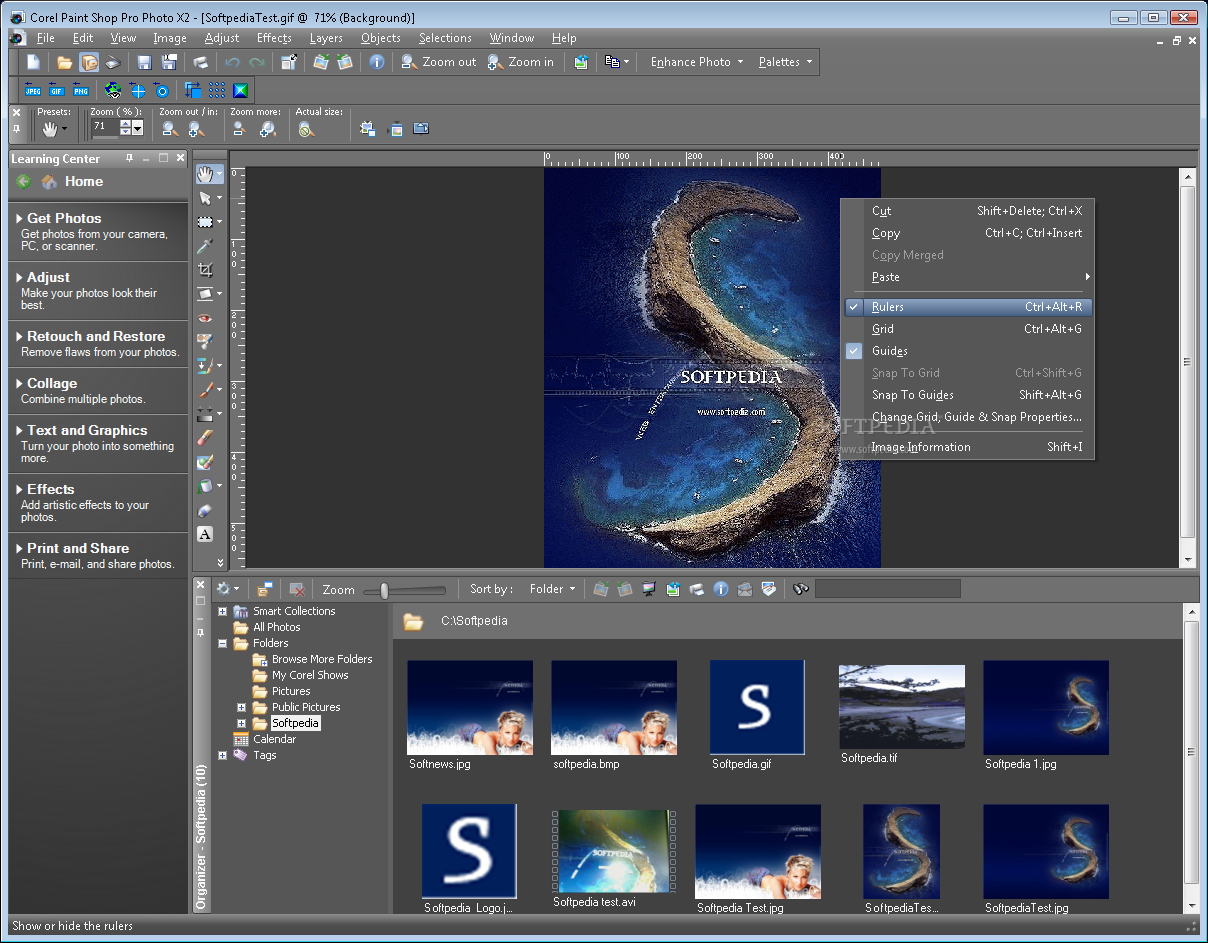Select the Softpedia.tif thumbnail
Image resolution: width=1208 pixels, height=943 pixels.
[x=901, y=704]
